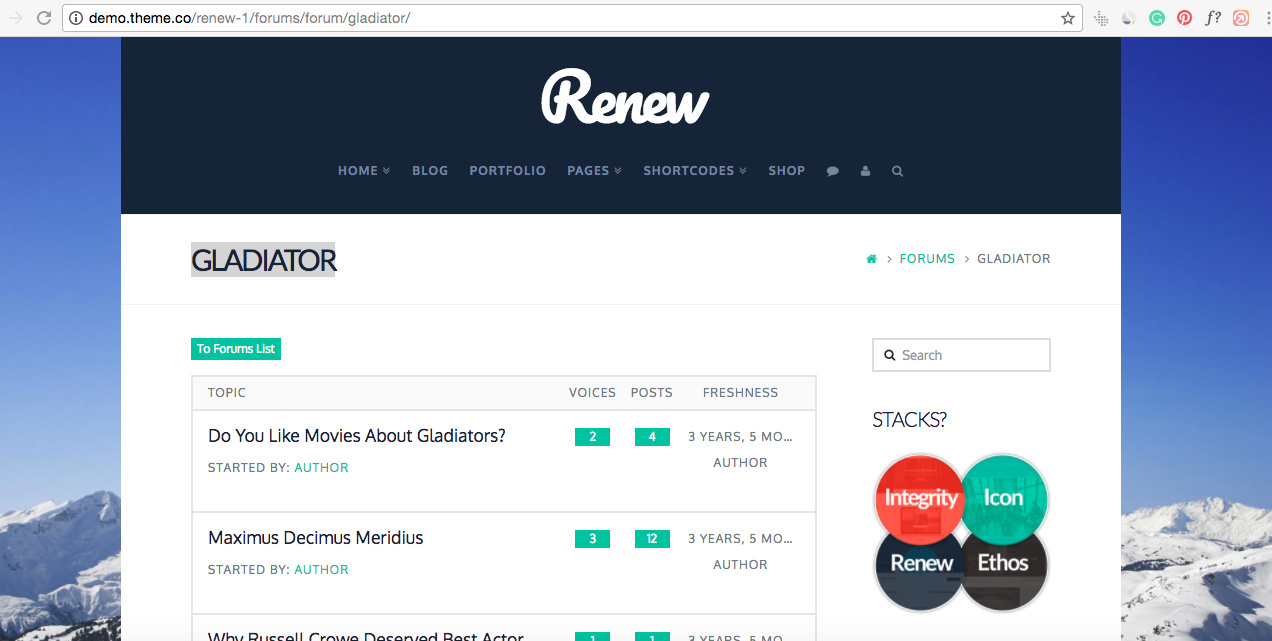Click freshness AUTHOR under Maximus topic
The image size is (1272, 641).
tap(740, 565)
